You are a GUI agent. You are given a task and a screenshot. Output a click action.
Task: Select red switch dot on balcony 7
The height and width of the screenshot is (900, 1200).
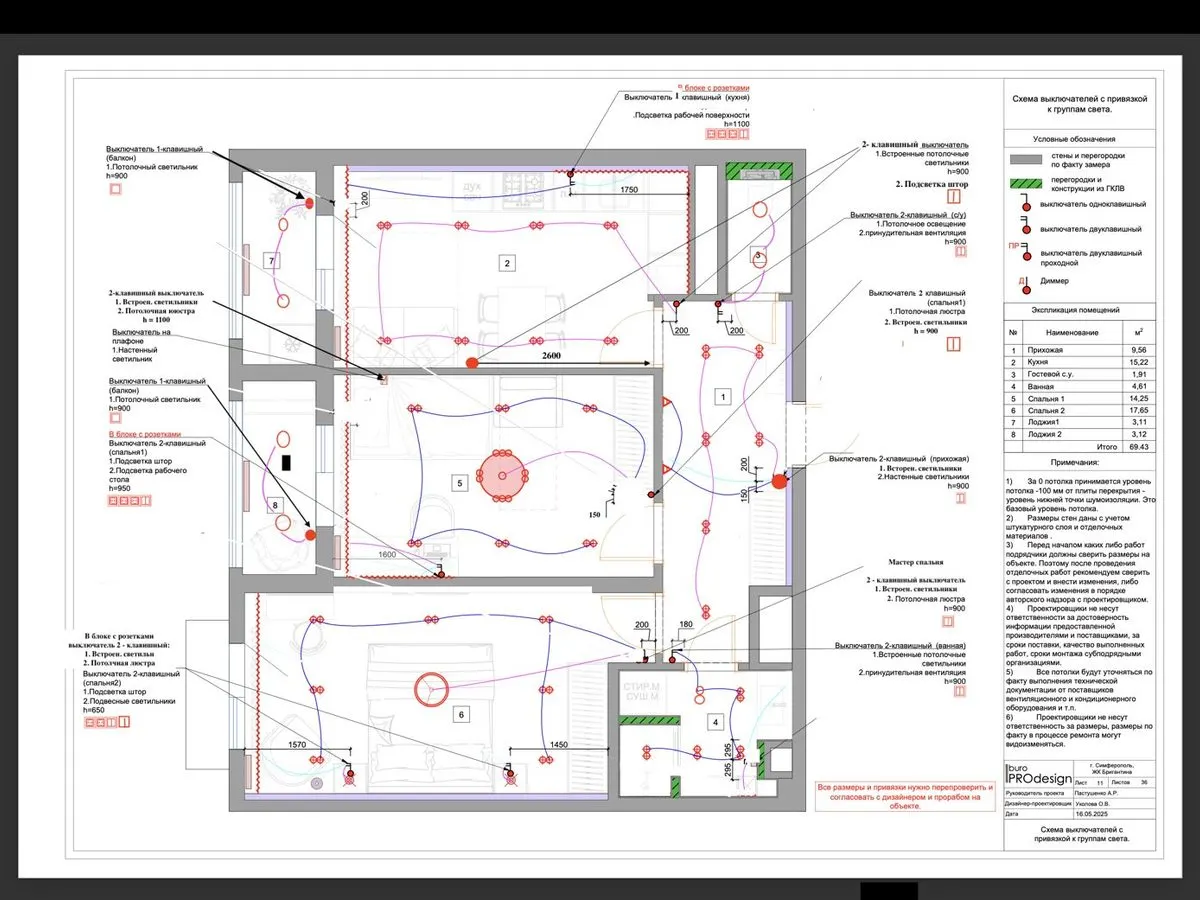(x=310, y=203)
